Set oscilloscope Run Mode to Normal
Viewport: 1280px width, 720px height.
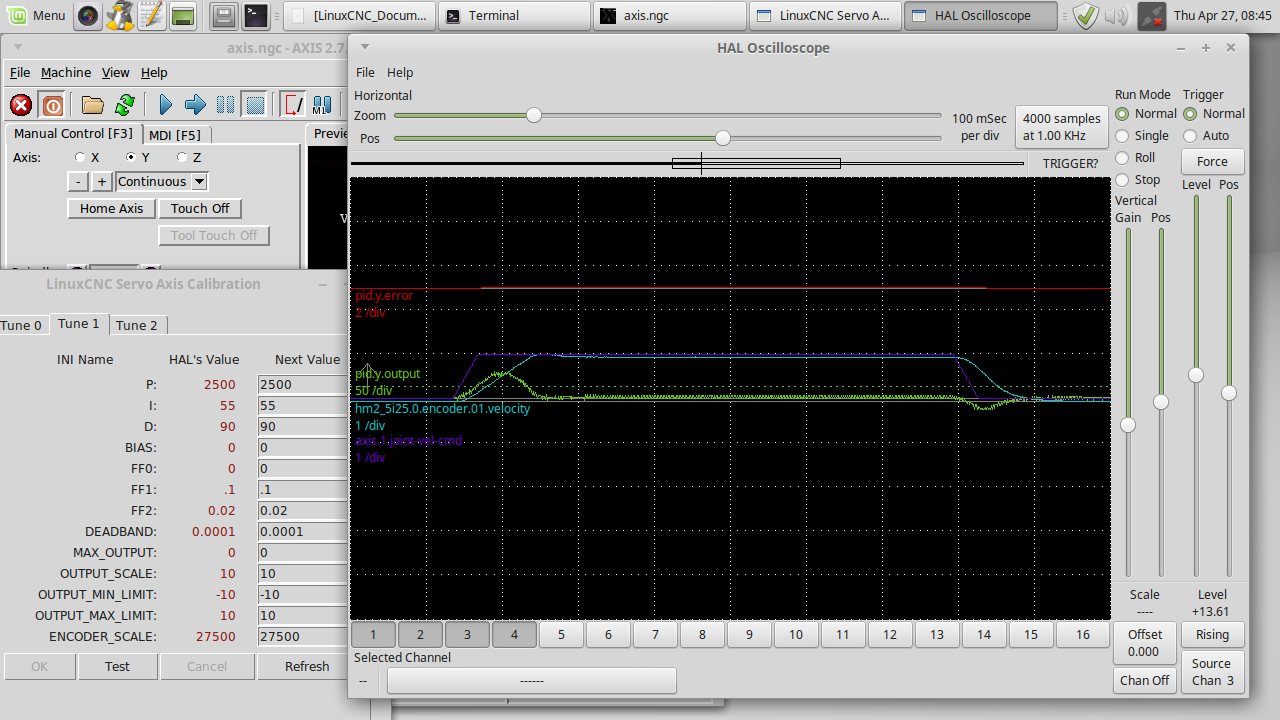[1122, 114]
